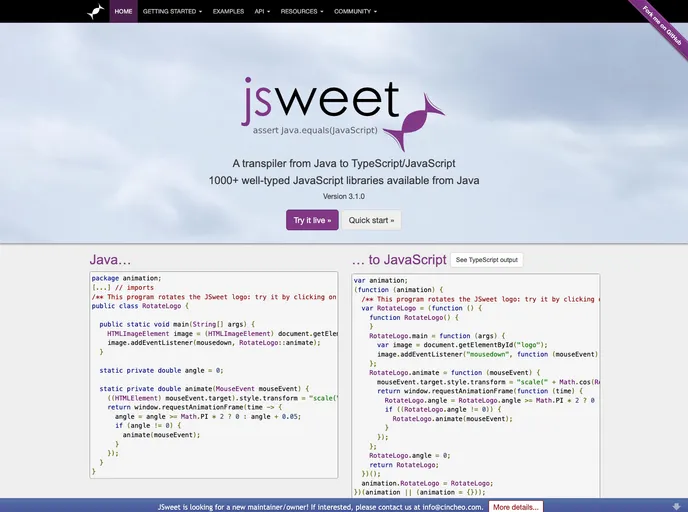Go to the Examples page
Image resolution: width=688 pixels, height=512 pixels.
(x=228, y=11)
